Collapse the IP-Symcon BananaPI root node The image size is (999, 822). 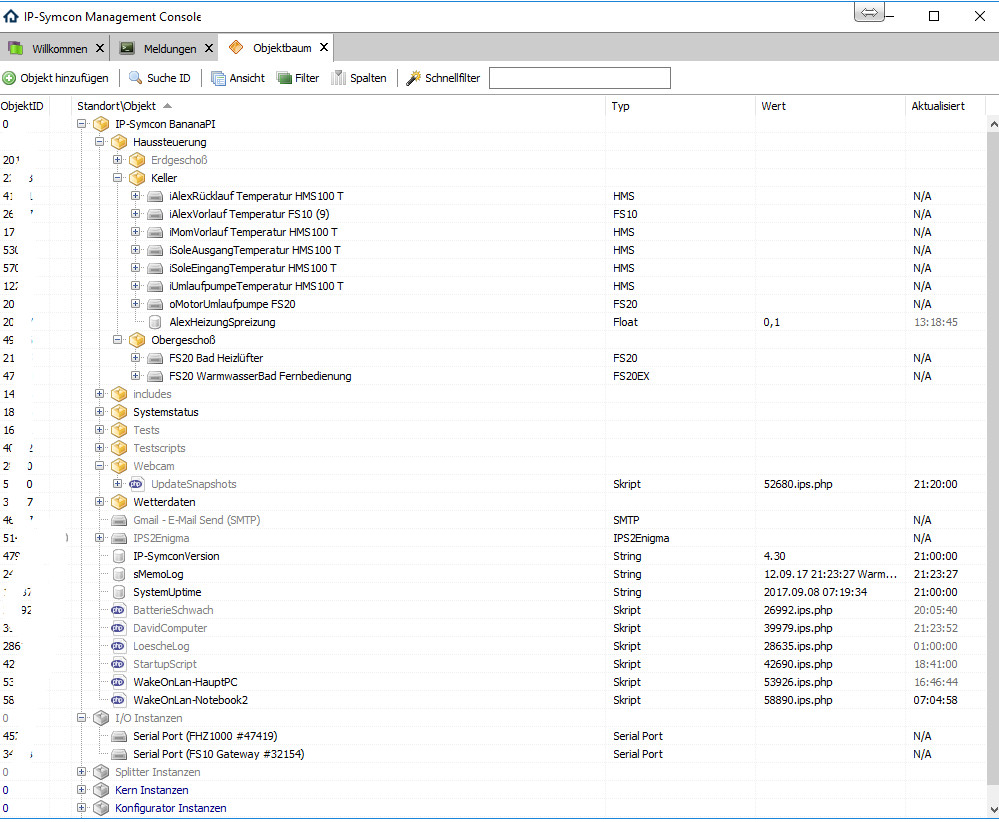click(x=82, y=124)
